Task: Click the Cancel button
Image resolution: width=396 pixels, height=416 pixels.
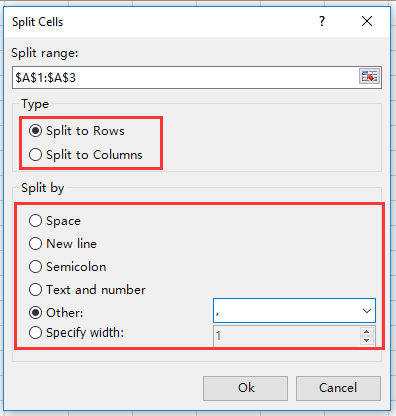Action: pyautogui.click(x=338, y=388)
